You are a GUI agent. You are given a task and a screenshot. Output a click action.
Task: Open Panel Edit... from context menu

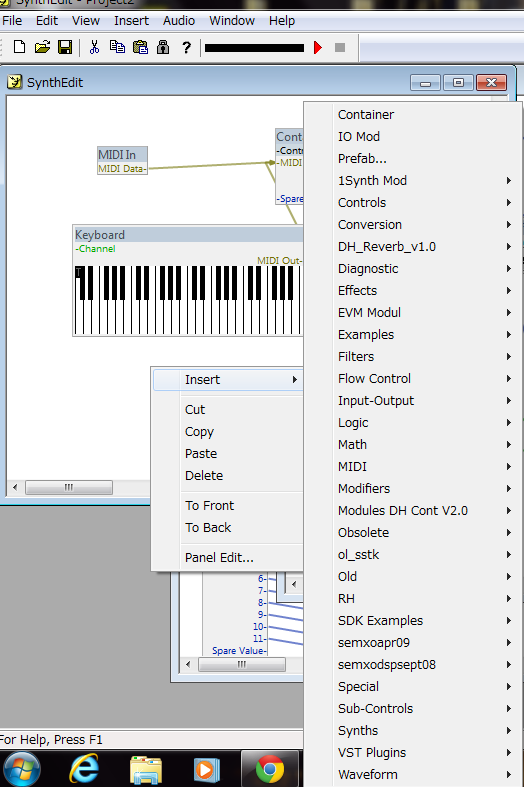click(x=227, y=558)
